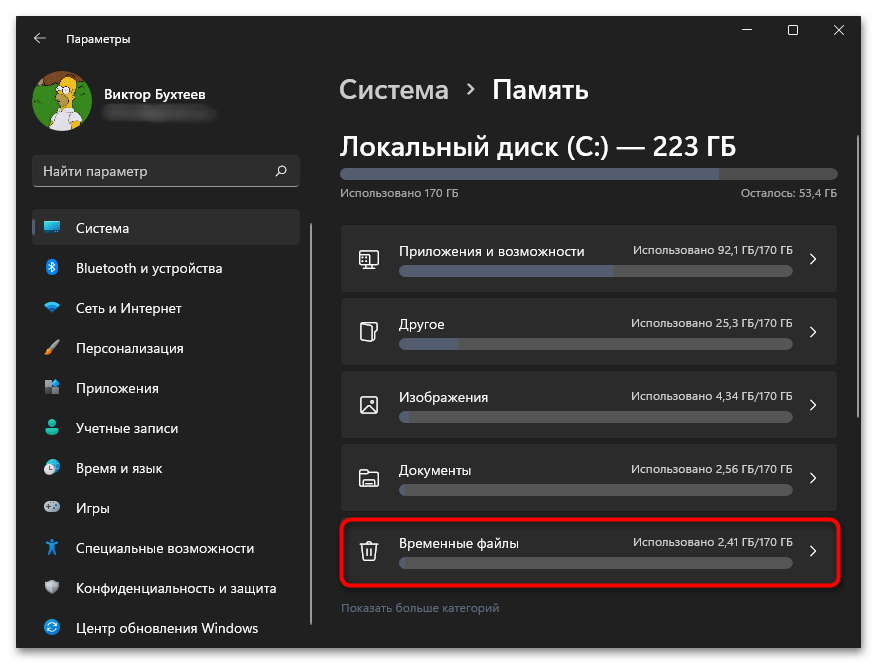This screenshot has width=877, height=664.
Task: Click the sidebar vertical scrollbar
Action: point(310,423)
